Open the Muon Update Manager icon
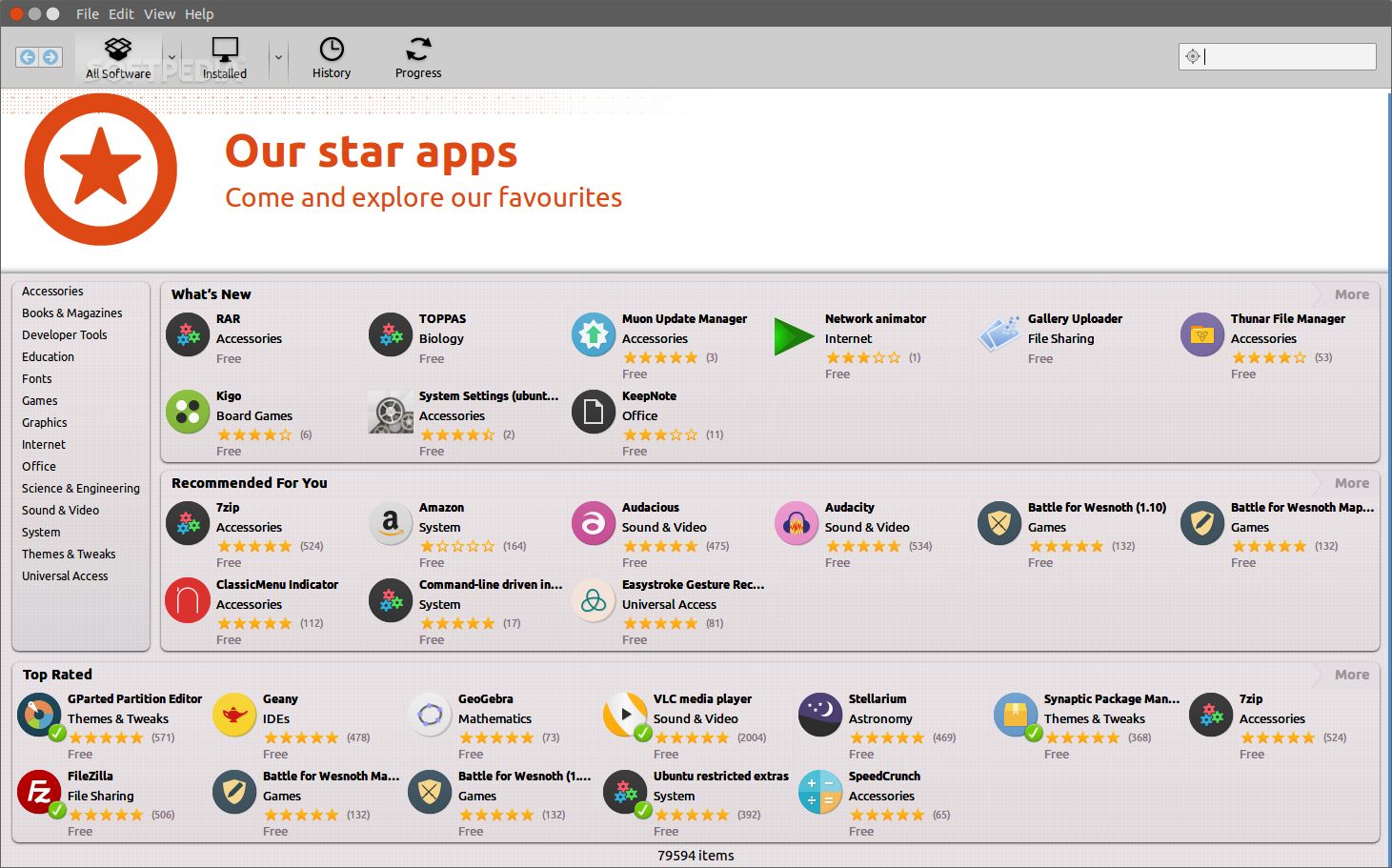 [x=594, y=335]
